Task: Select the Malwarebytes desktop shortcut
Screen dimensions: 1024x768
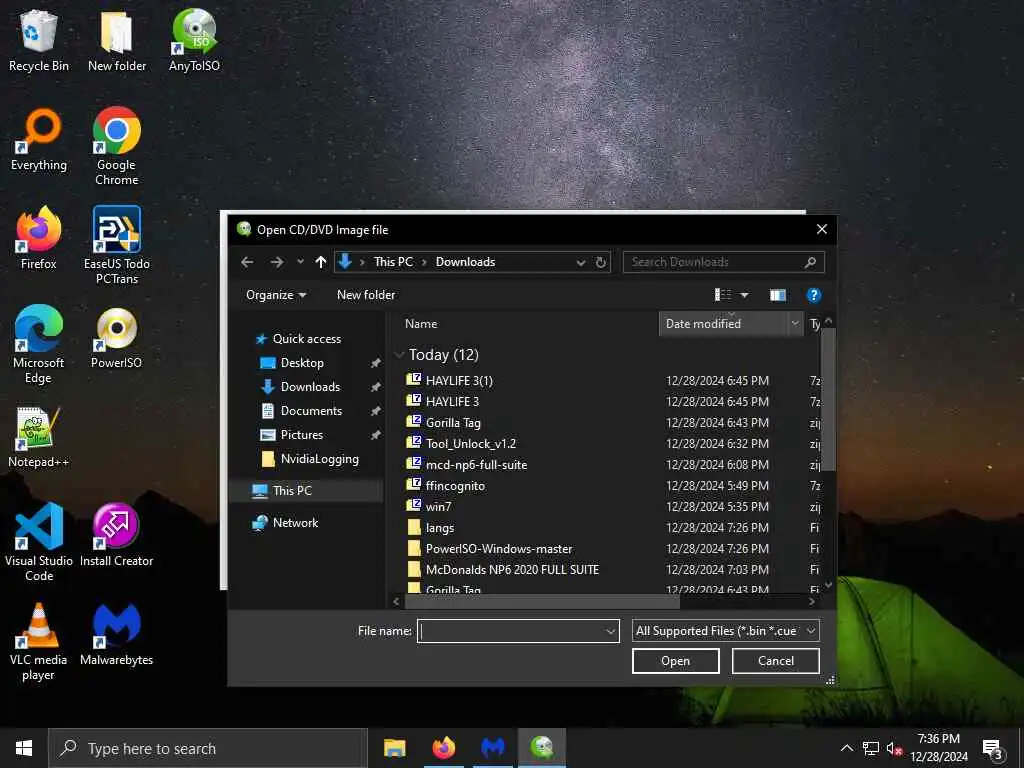Action: [x=117, y=634]
